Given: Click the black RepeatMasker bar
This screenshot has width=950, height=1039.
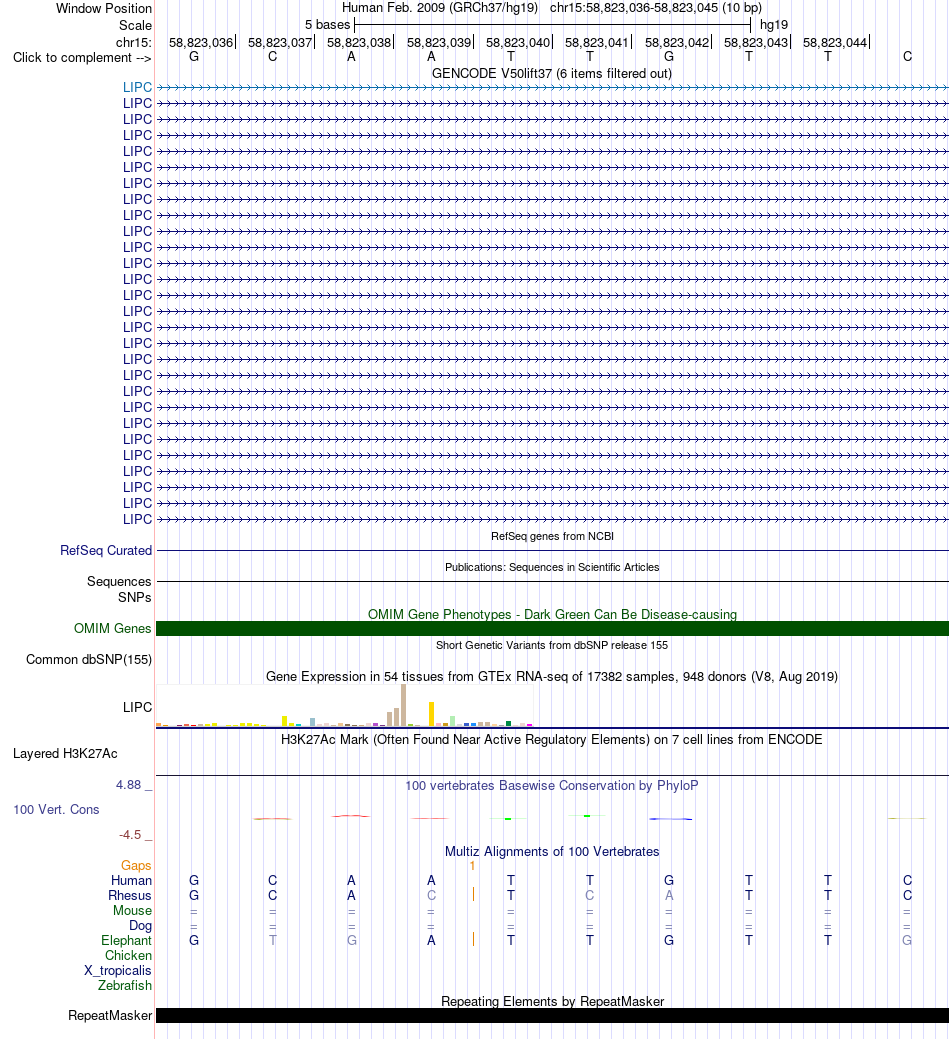Looking at the screenshot, I should 553,1016.
